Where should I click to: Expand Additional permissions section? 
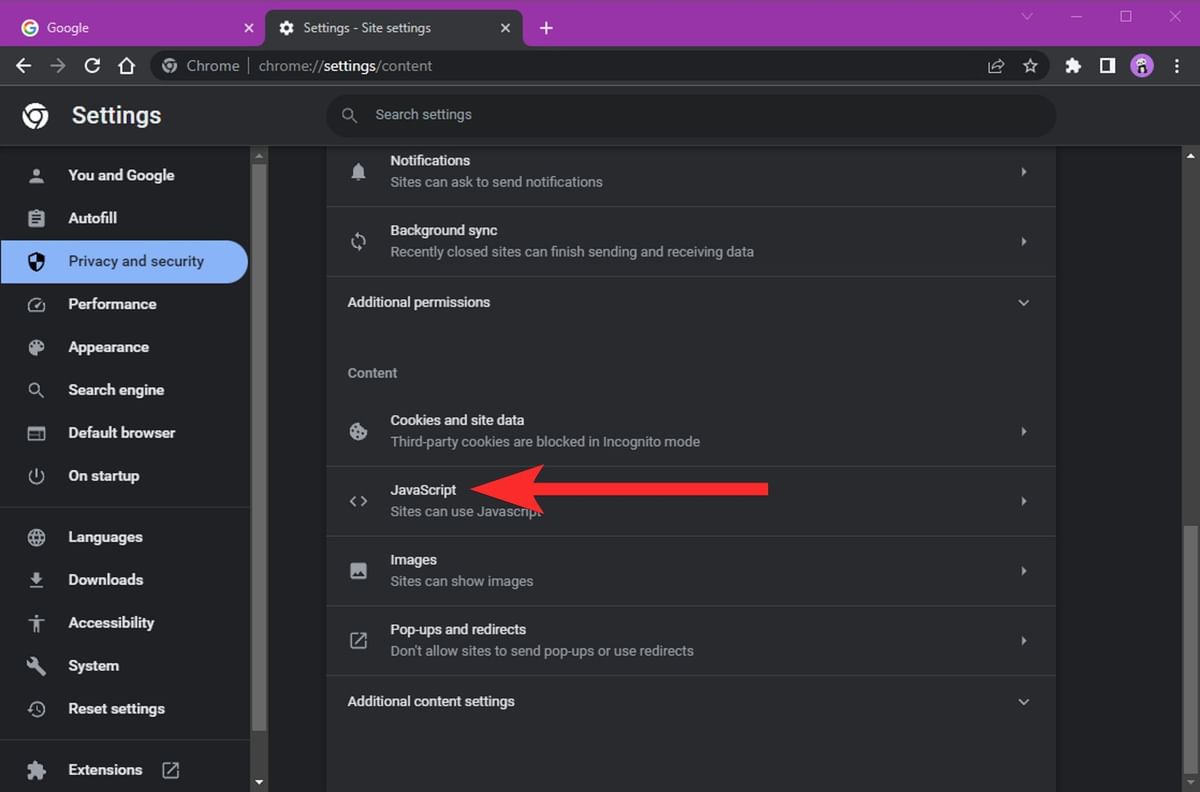(1023, 302)
